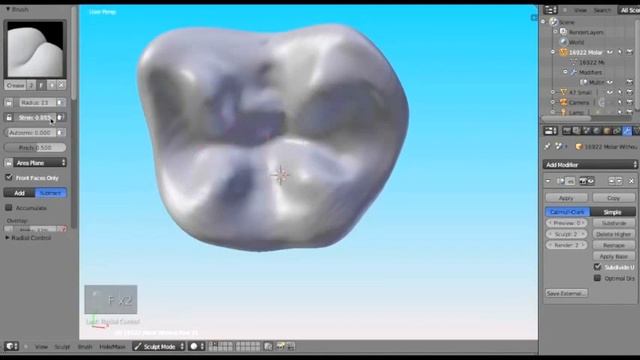The height and width of the screenshot is (360, 640).
Task: Click the Delete Higher button
Action: click(x=613, y=234)
